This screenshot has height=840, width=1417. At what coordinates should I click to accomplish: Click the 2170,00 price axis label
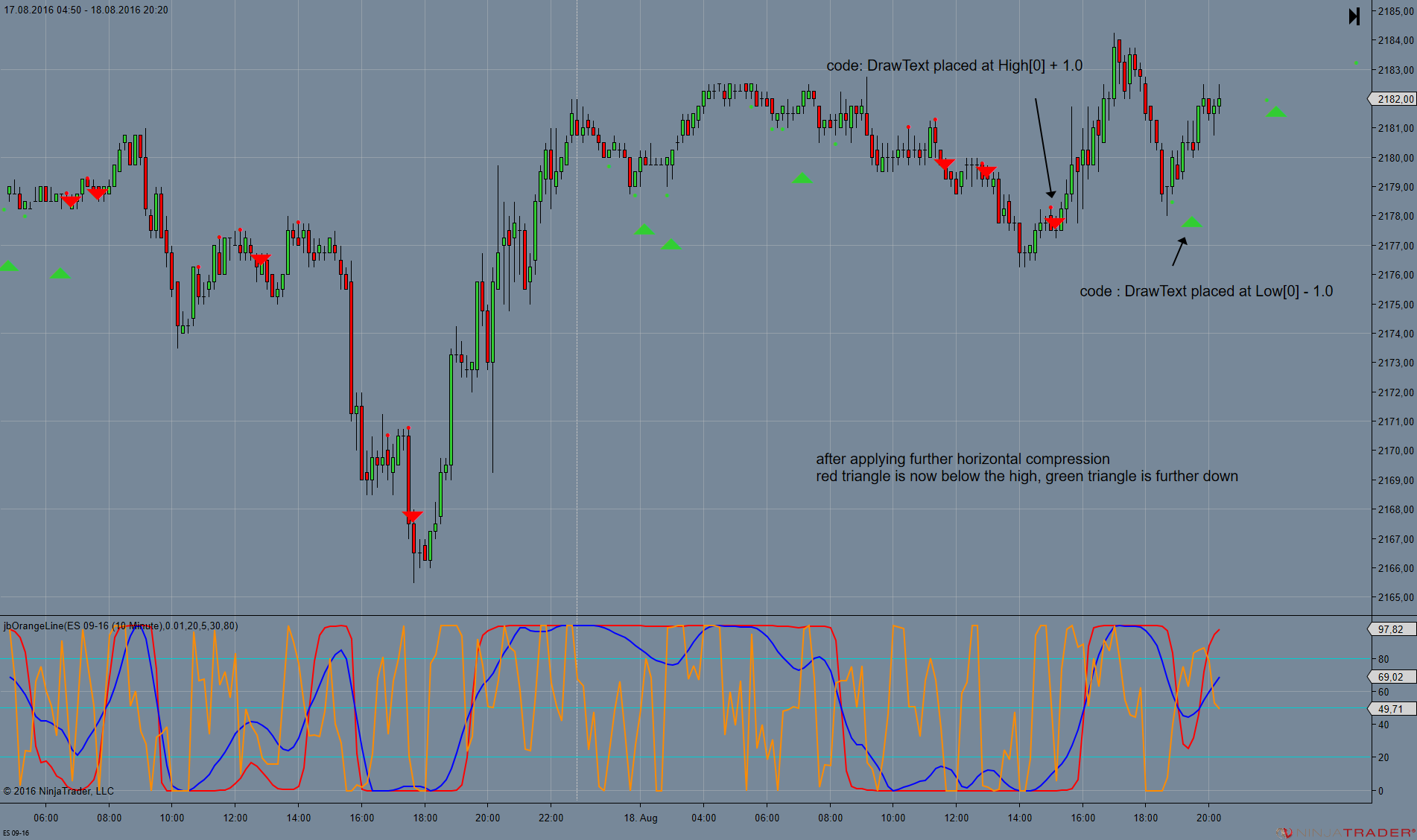1395,451
